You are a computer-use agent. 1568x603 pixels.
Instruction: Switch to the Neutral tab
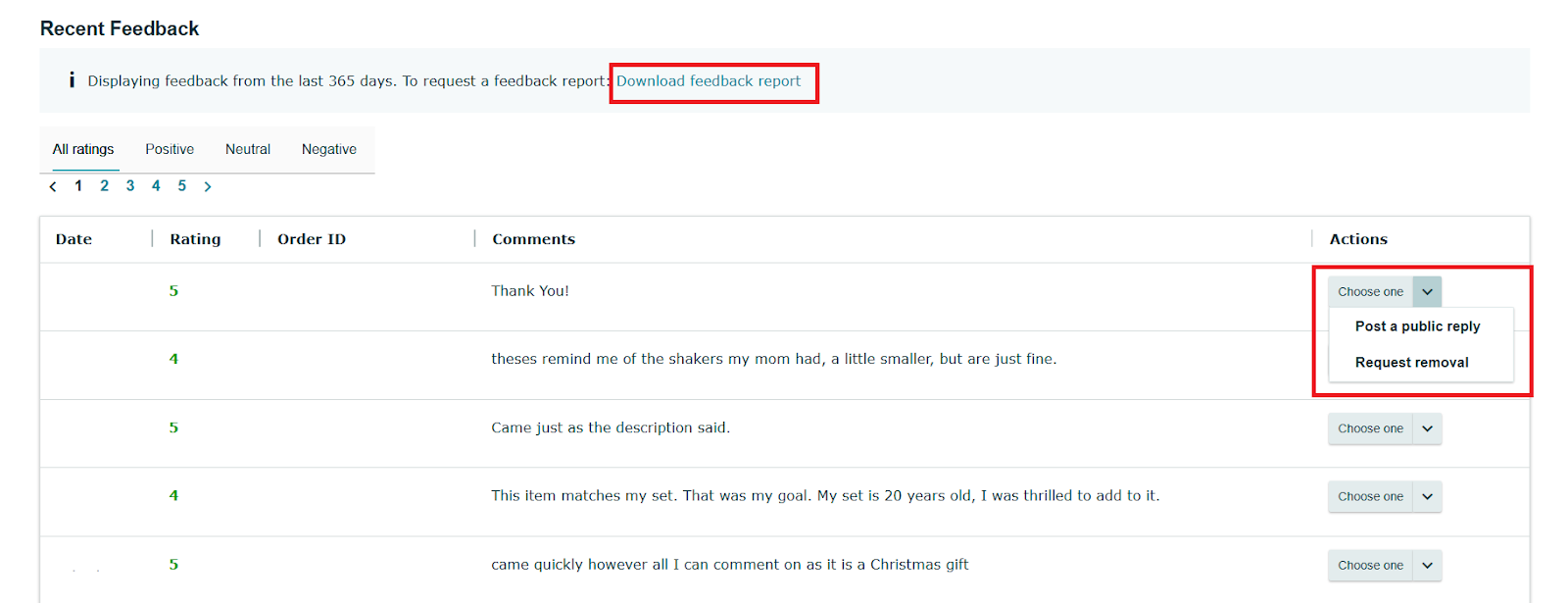pyautogui.click(x=247, y=149)
